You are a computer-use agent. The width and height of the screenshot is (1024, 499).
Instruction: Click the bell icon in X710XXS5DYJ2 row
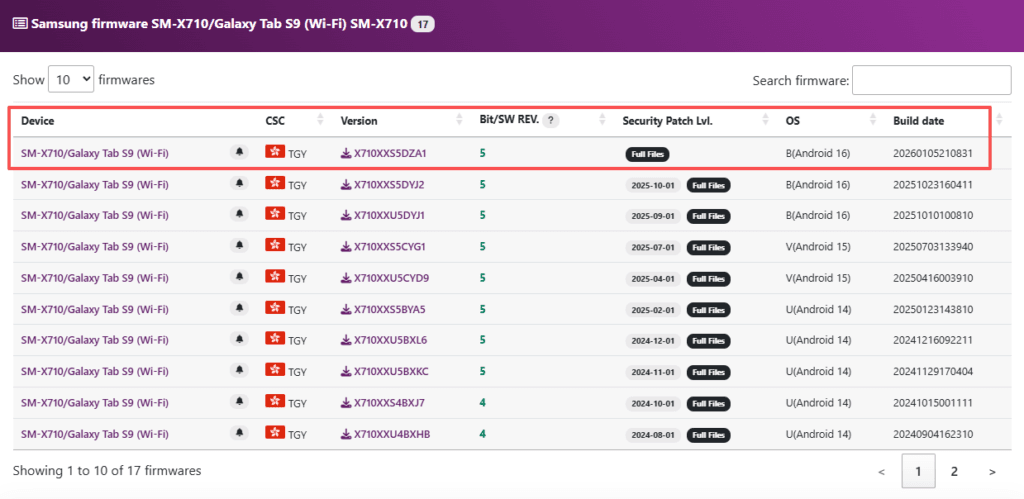point(239,183)
